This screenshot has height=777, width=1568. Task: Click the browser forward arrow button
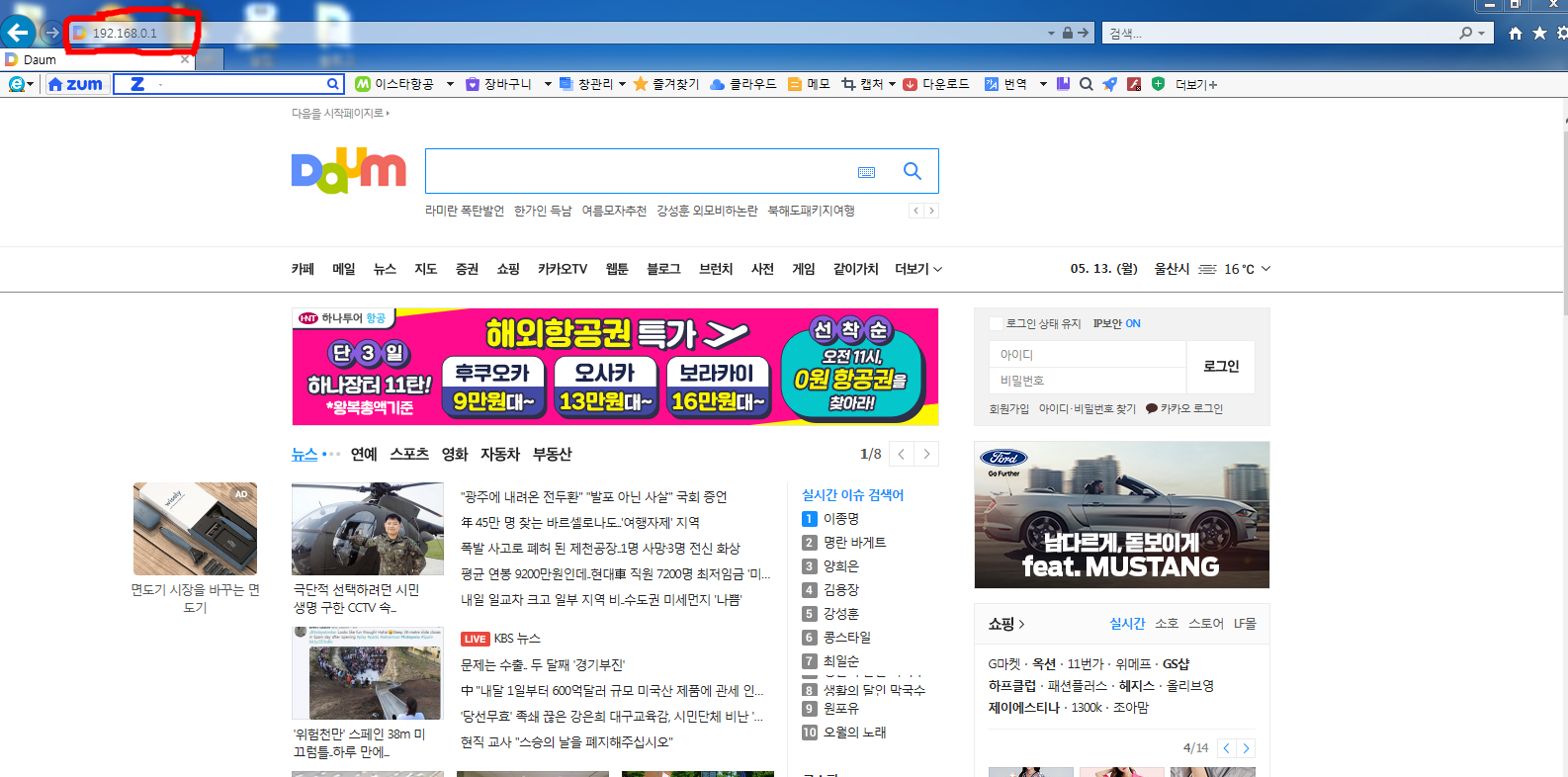(x=52, y=33)
